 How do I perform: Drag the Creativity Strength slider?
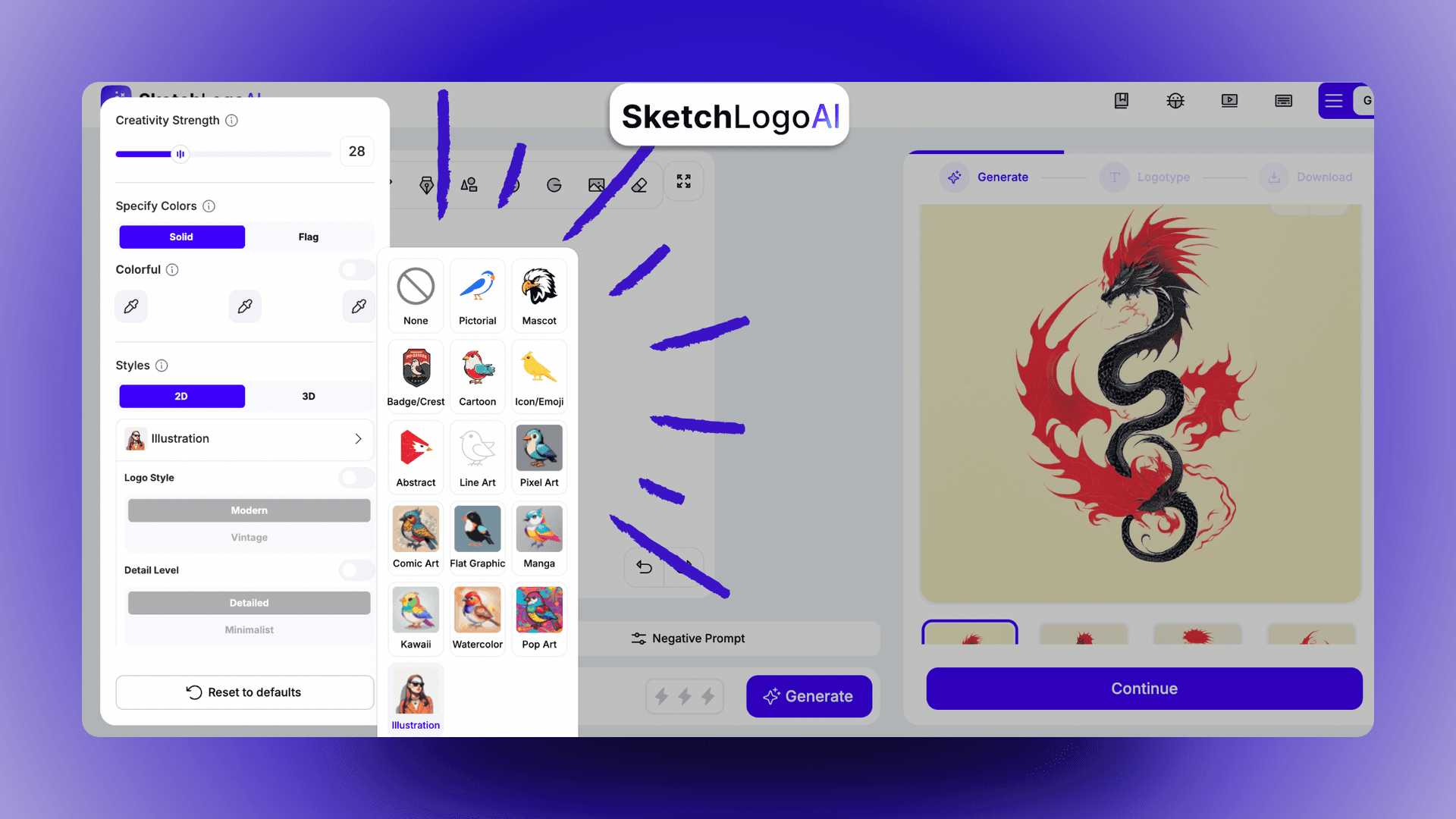click(180, 153)
